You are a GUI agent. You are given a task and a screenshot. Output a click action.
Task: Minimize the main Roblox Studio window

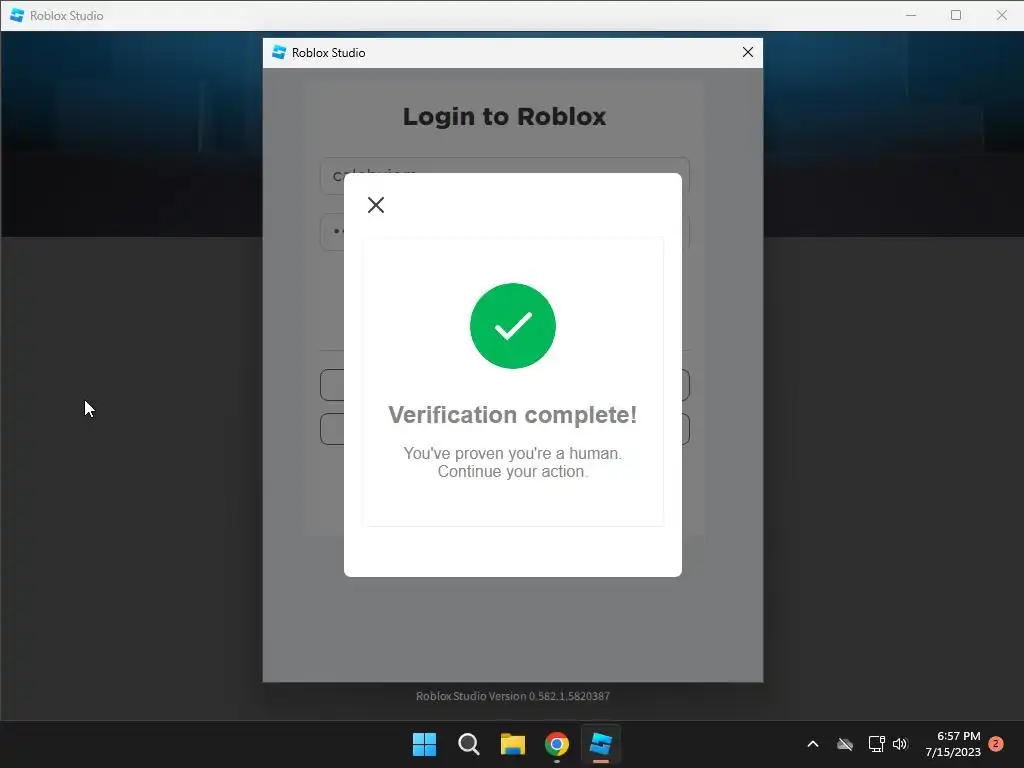point(911,15)
